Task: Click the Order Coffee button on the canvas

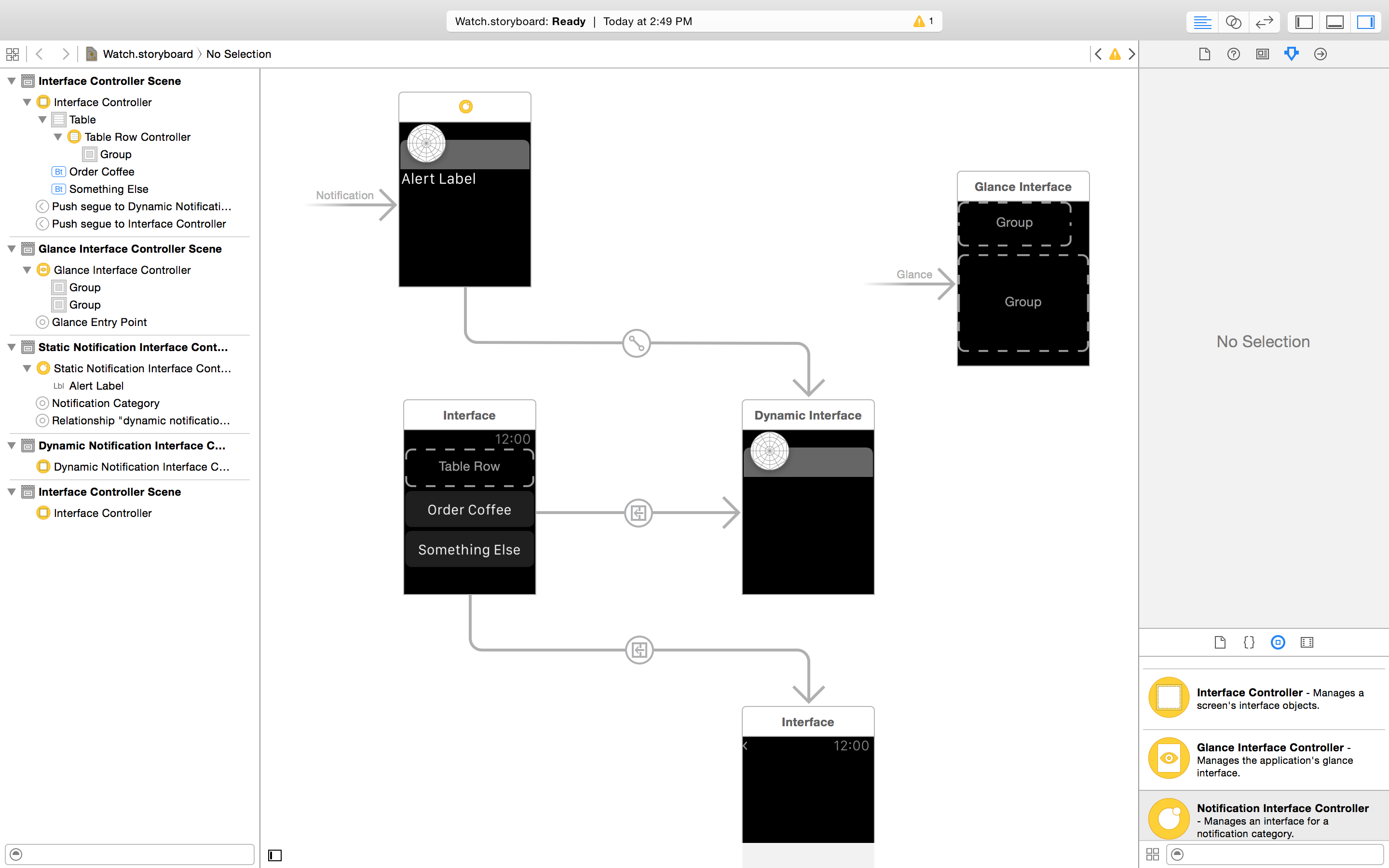Action: [469, 509]
